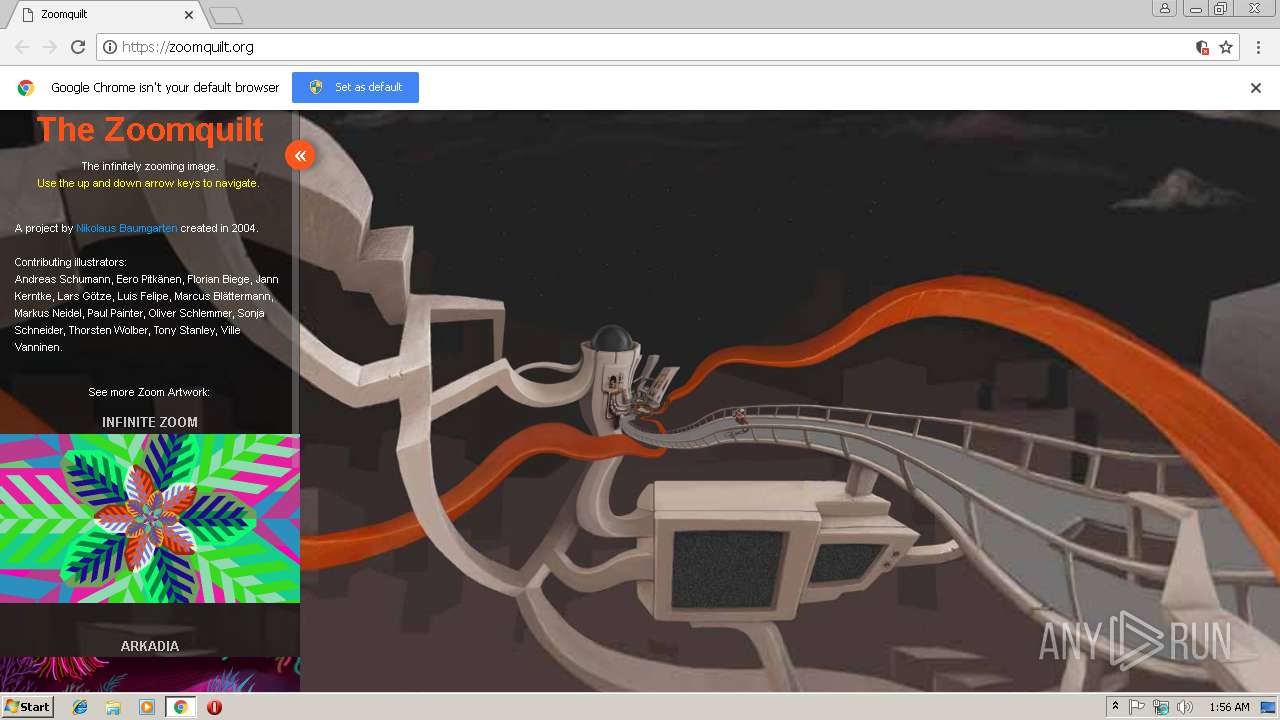Viewport: 1280px width, 720px height.
Task: Open volume speaker tray icon
Action: click(x=1185, y=707)
